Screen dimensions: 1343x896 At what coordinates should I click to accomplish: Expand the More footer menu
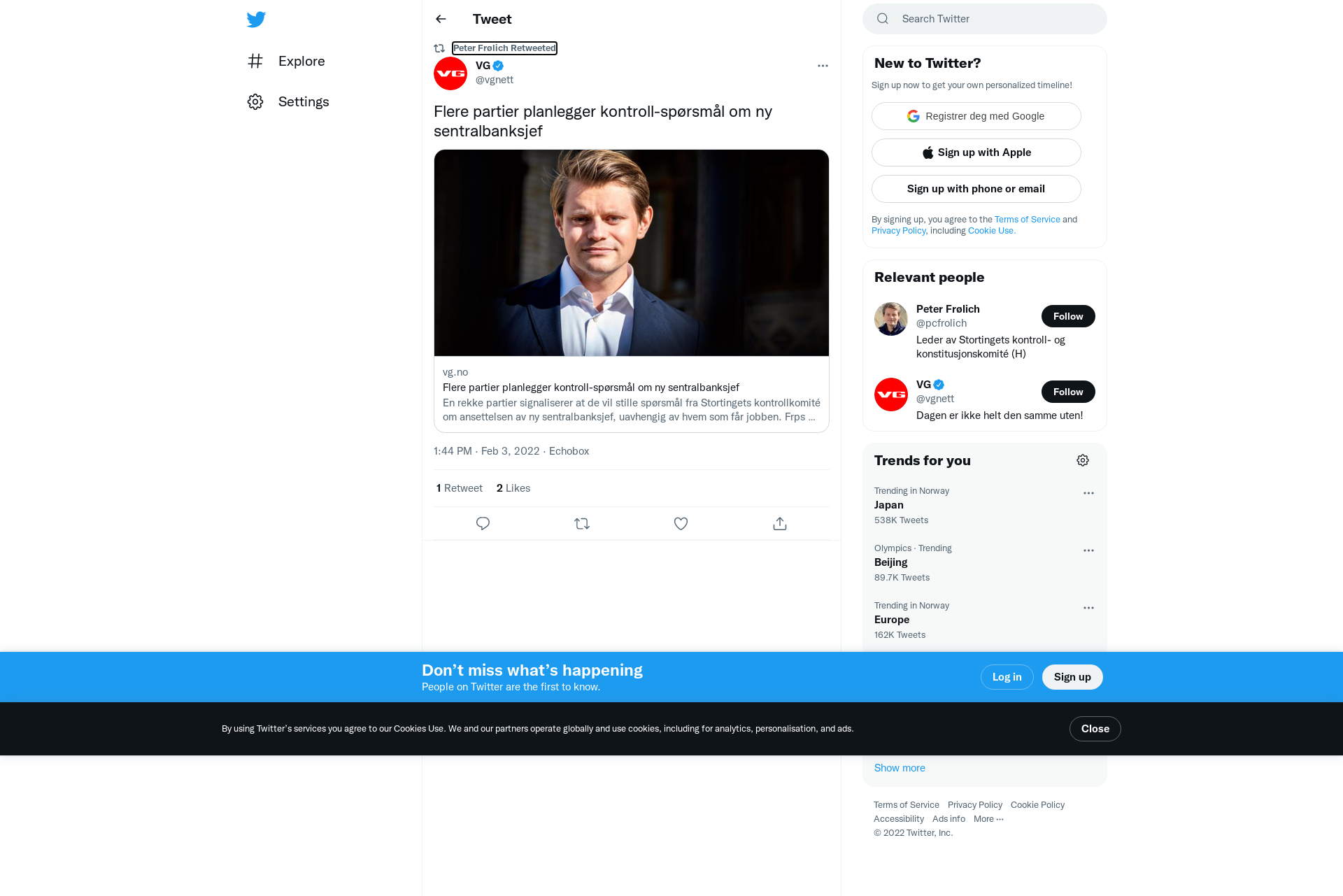click(988, 819)
